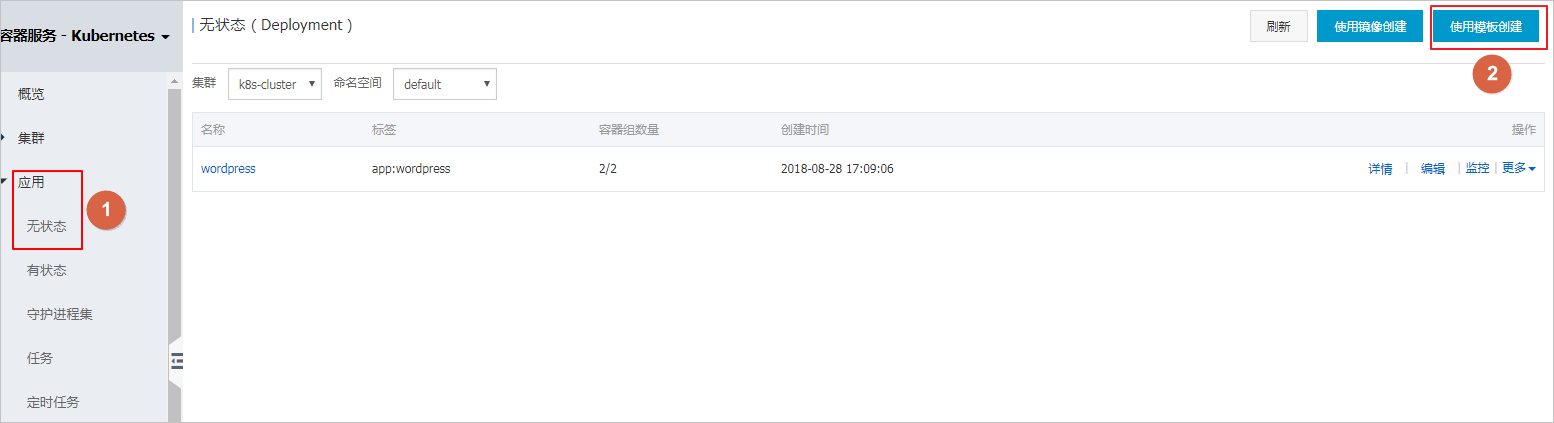This screenshot has height=423, width=1554.
Task: Open the wordpress deployment link
Action: pos(228,168)
